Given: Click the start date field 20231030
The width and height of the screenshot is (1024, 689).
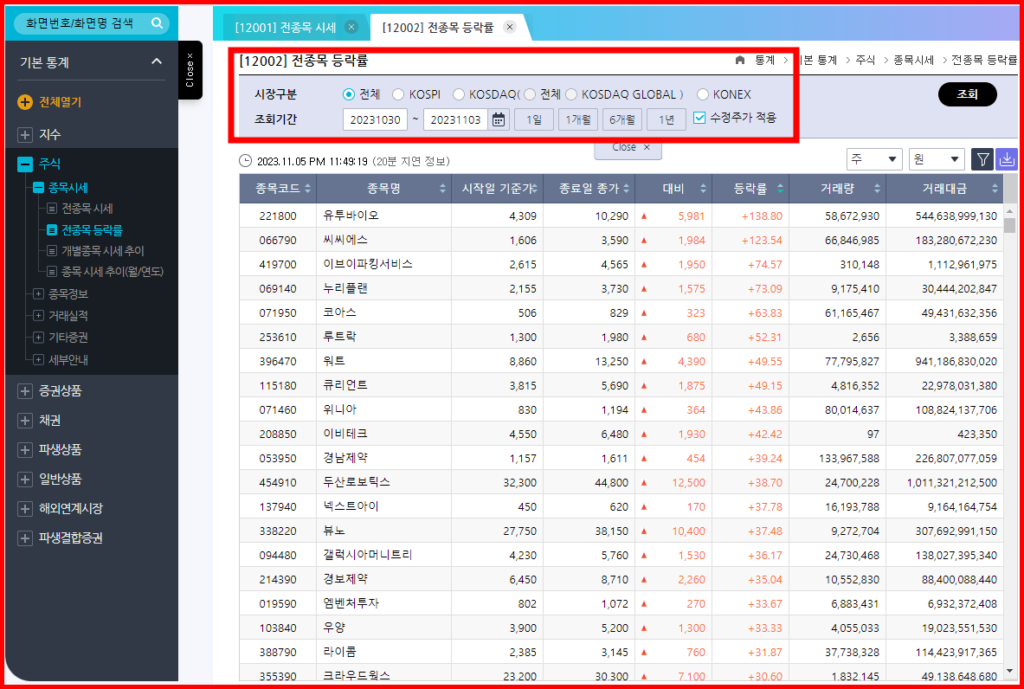Looking at the screenshot, I should (x=375, y=120).
